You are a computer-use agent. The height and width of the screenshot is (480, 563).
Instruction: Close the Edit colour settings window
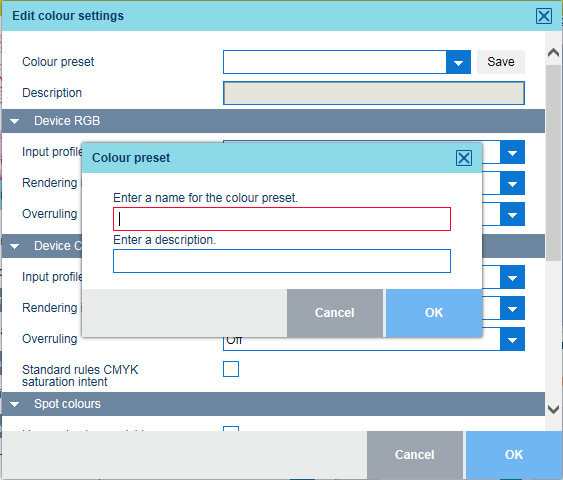pyautogui.click(x=544, y=16)
